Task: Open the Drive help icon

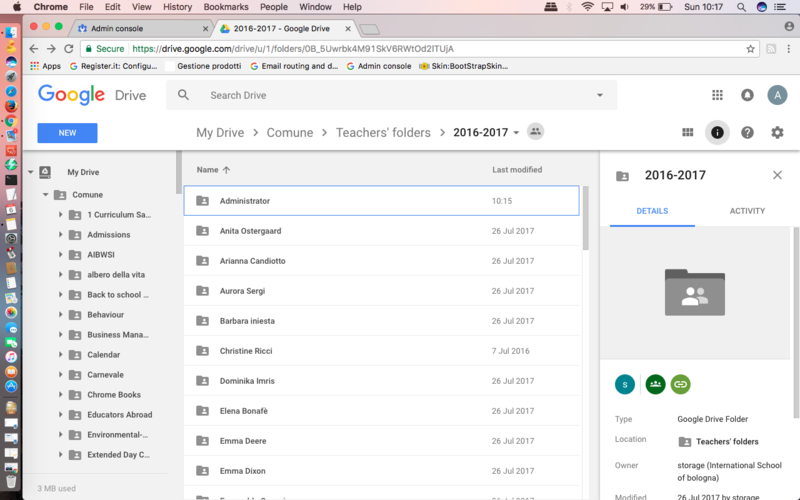Action: pos(747,133)
